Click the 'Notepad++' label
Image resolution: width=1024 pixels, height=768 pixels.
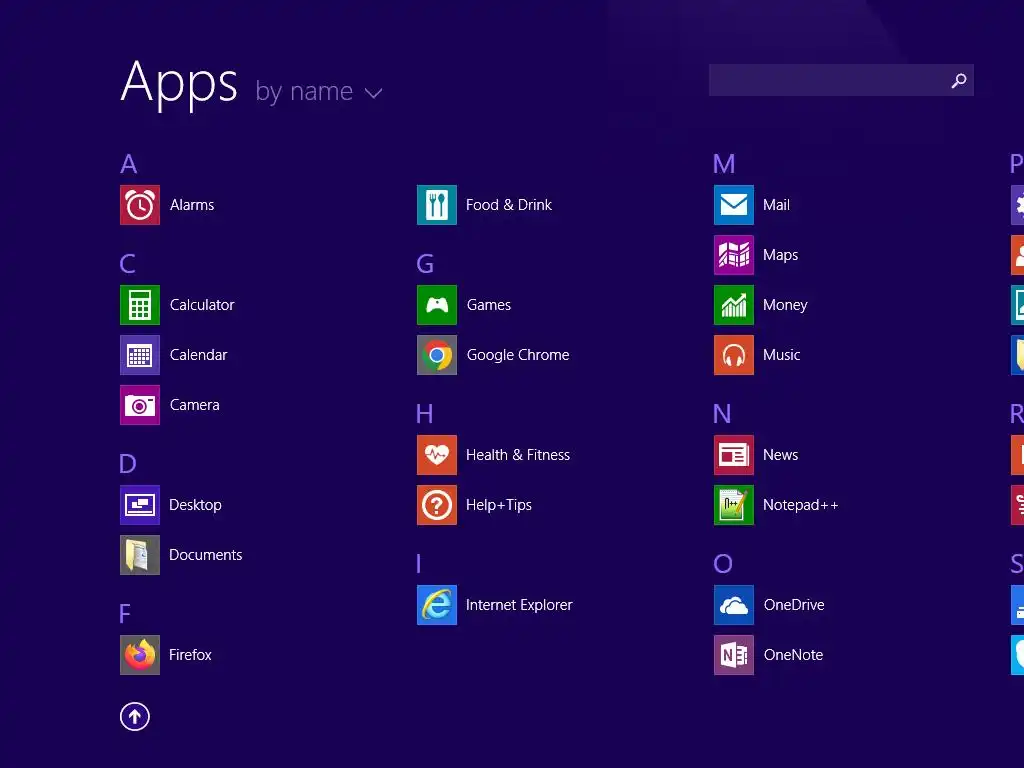801,505
